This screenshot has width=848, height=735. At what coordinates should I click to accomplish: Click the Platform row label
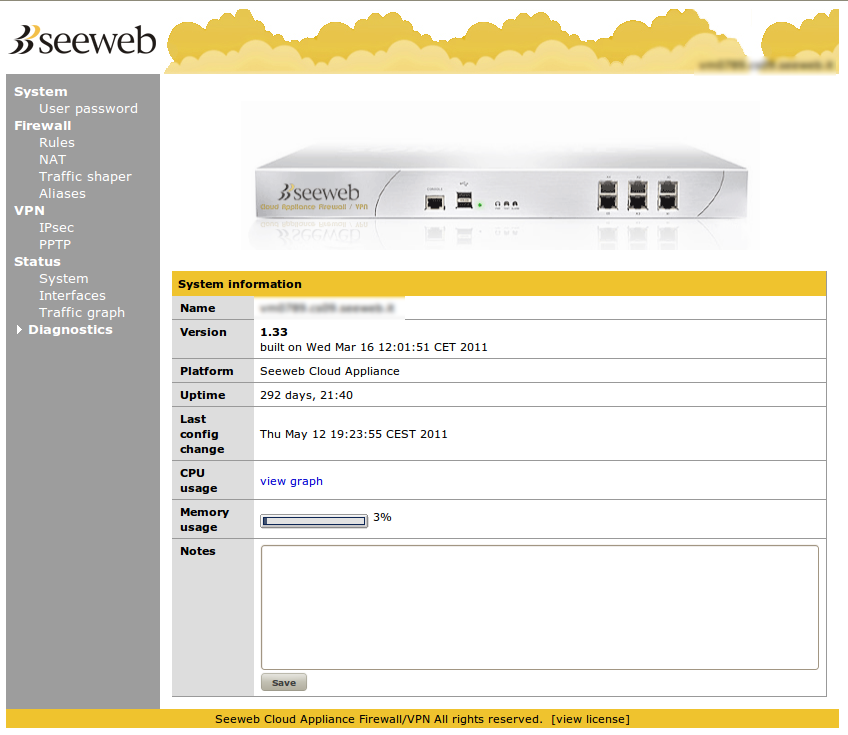pos(207,371)
